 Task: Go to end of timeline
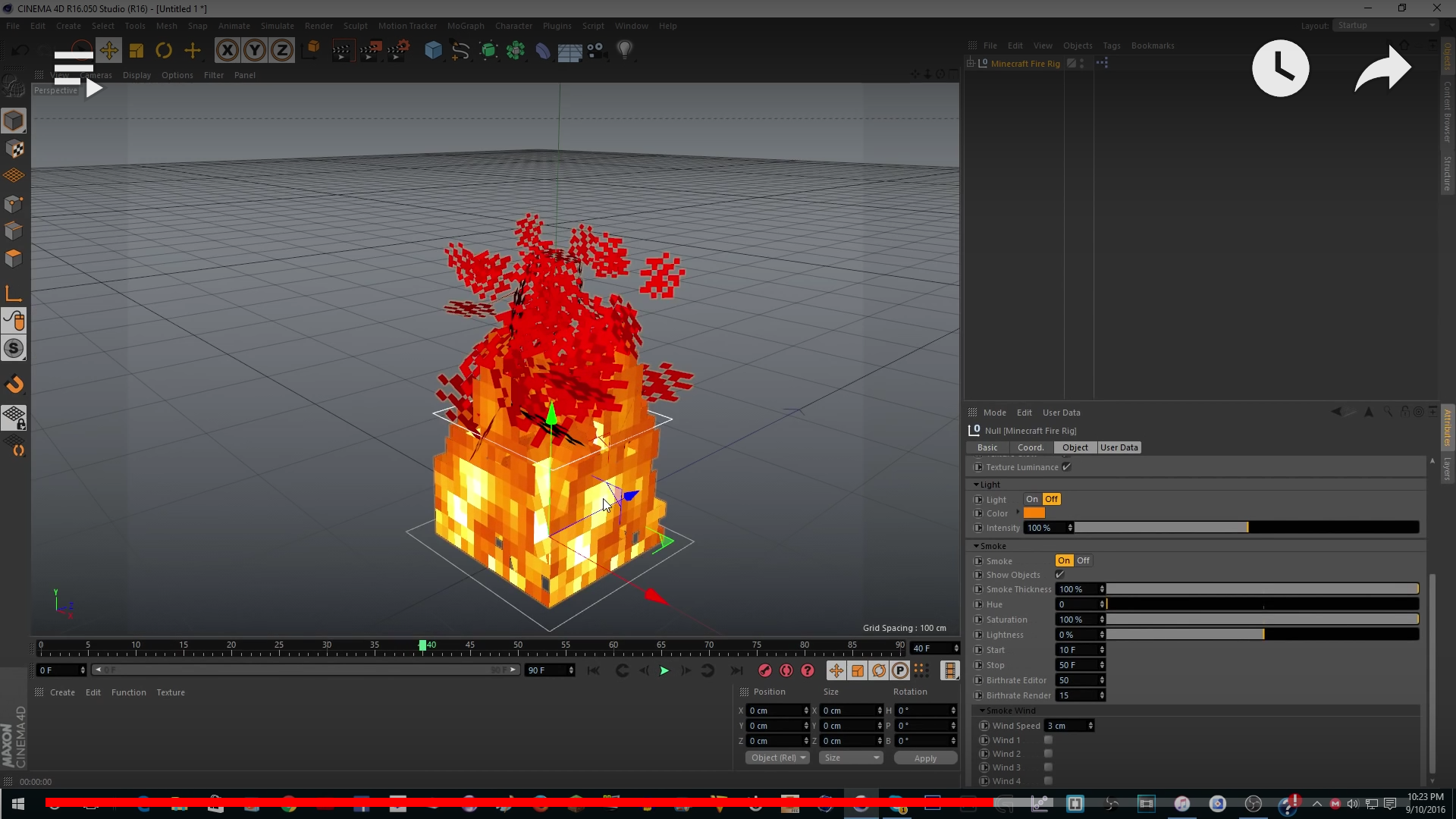[x=736, y=670]
